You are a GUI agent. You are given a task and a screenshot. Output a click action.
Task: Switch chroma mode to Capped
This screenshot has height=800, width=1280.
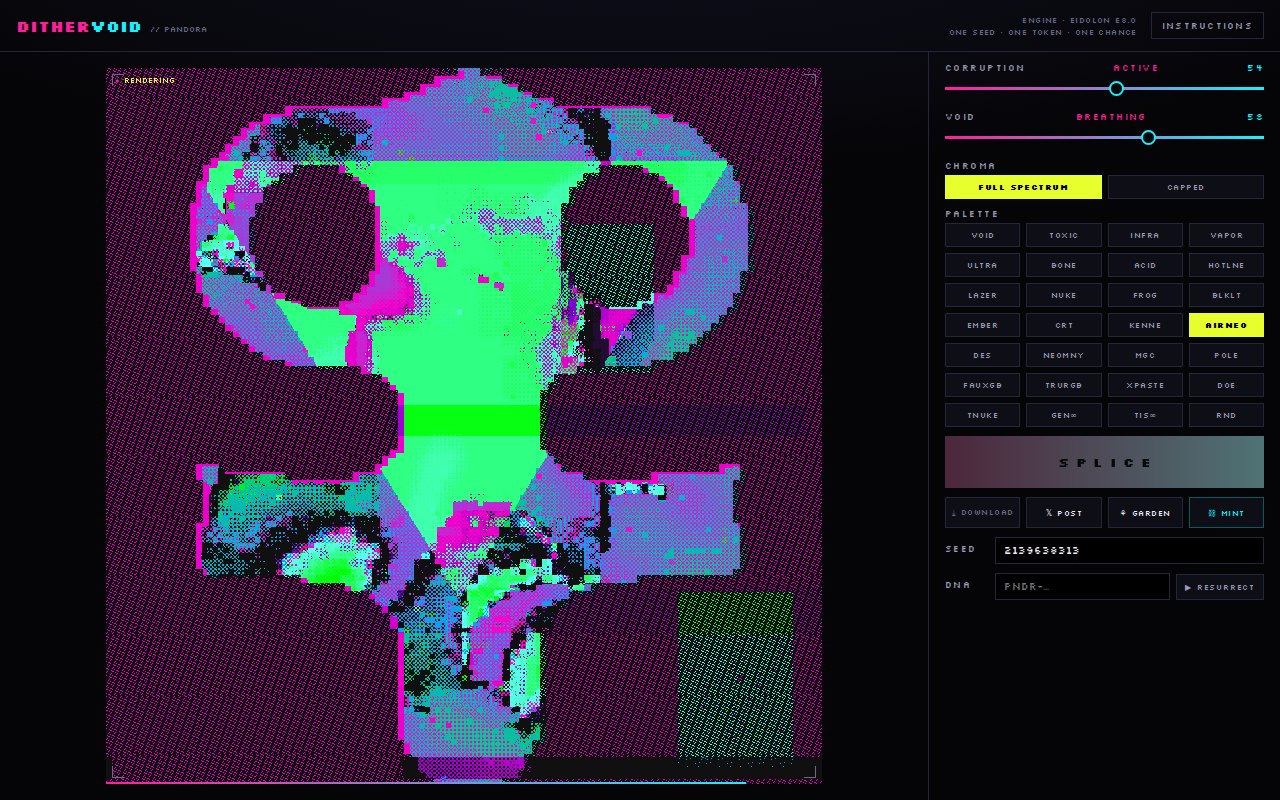coord(1186,187)
